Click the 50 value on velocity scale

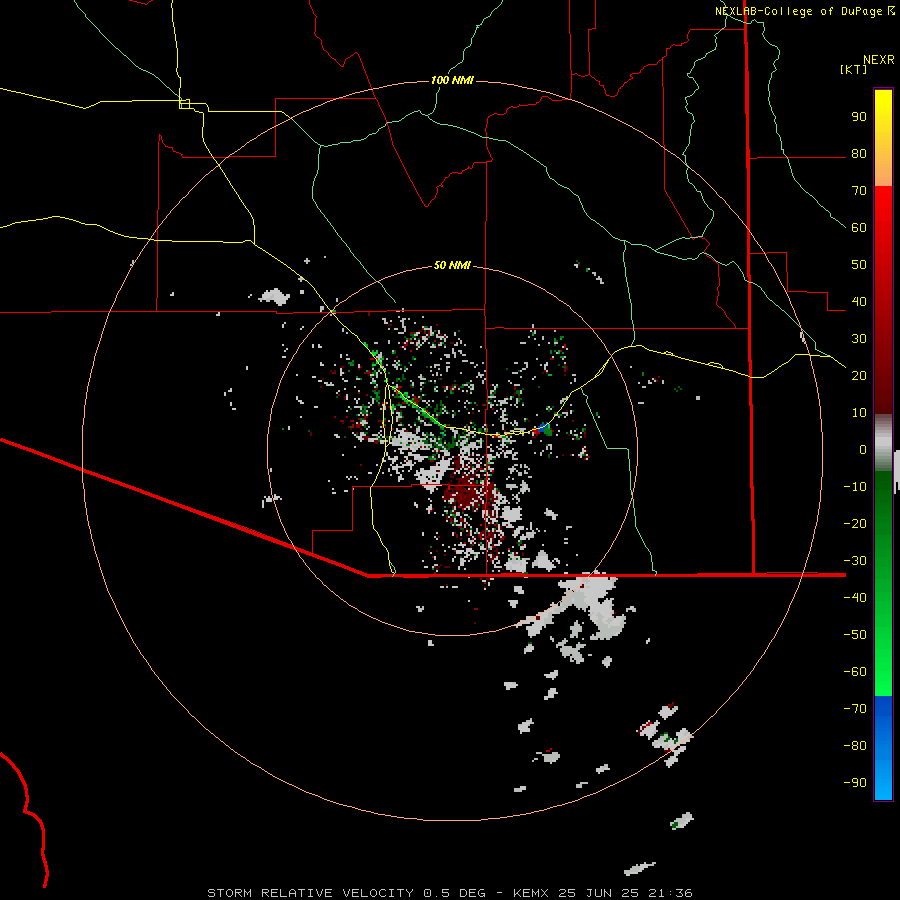[859, 265]
